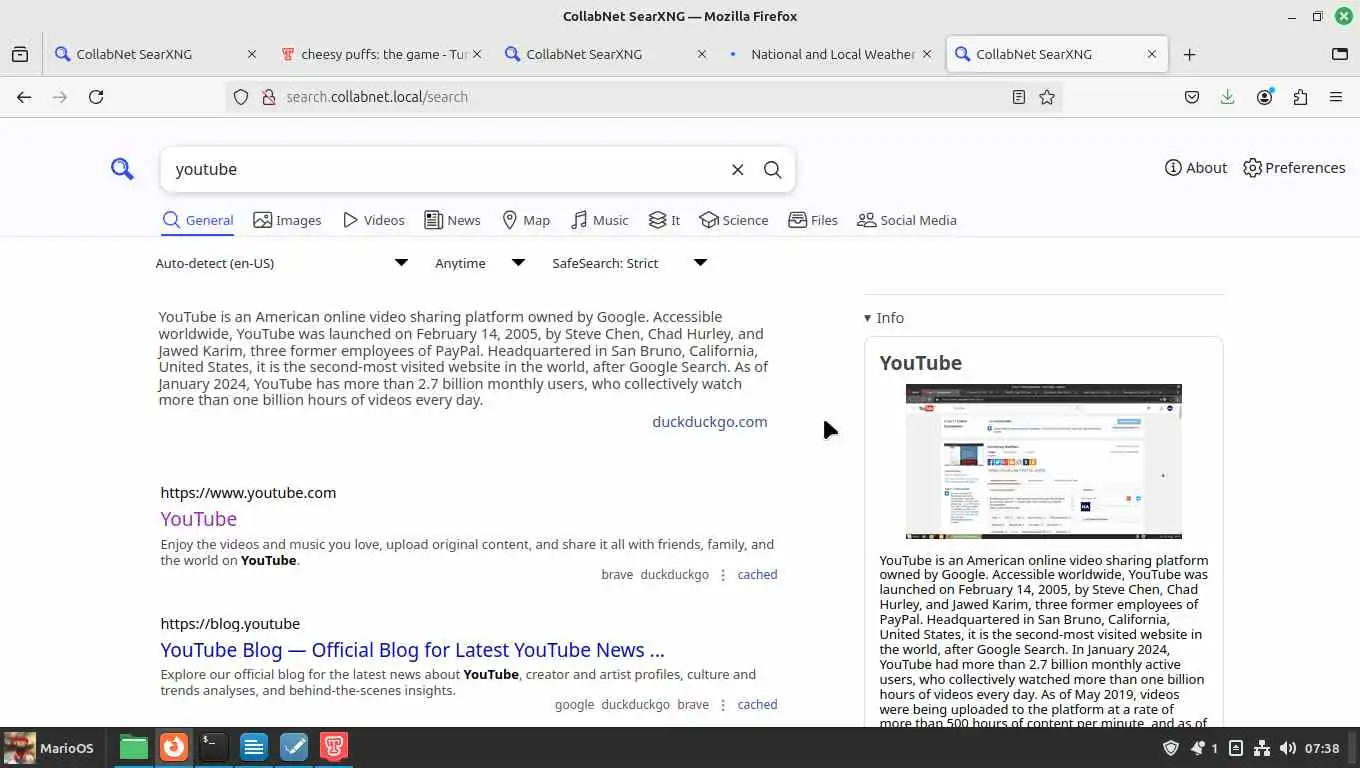
Task: Switch to the Science category tab
Action: click(734, 220)
